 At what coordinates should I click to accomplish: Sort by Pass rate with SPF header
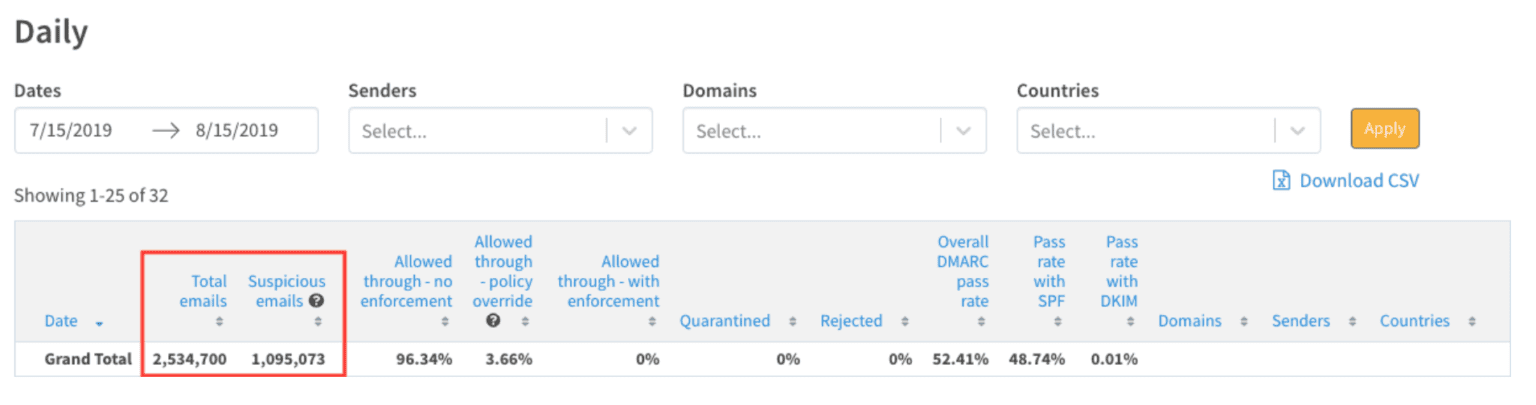coord(1049,271)
